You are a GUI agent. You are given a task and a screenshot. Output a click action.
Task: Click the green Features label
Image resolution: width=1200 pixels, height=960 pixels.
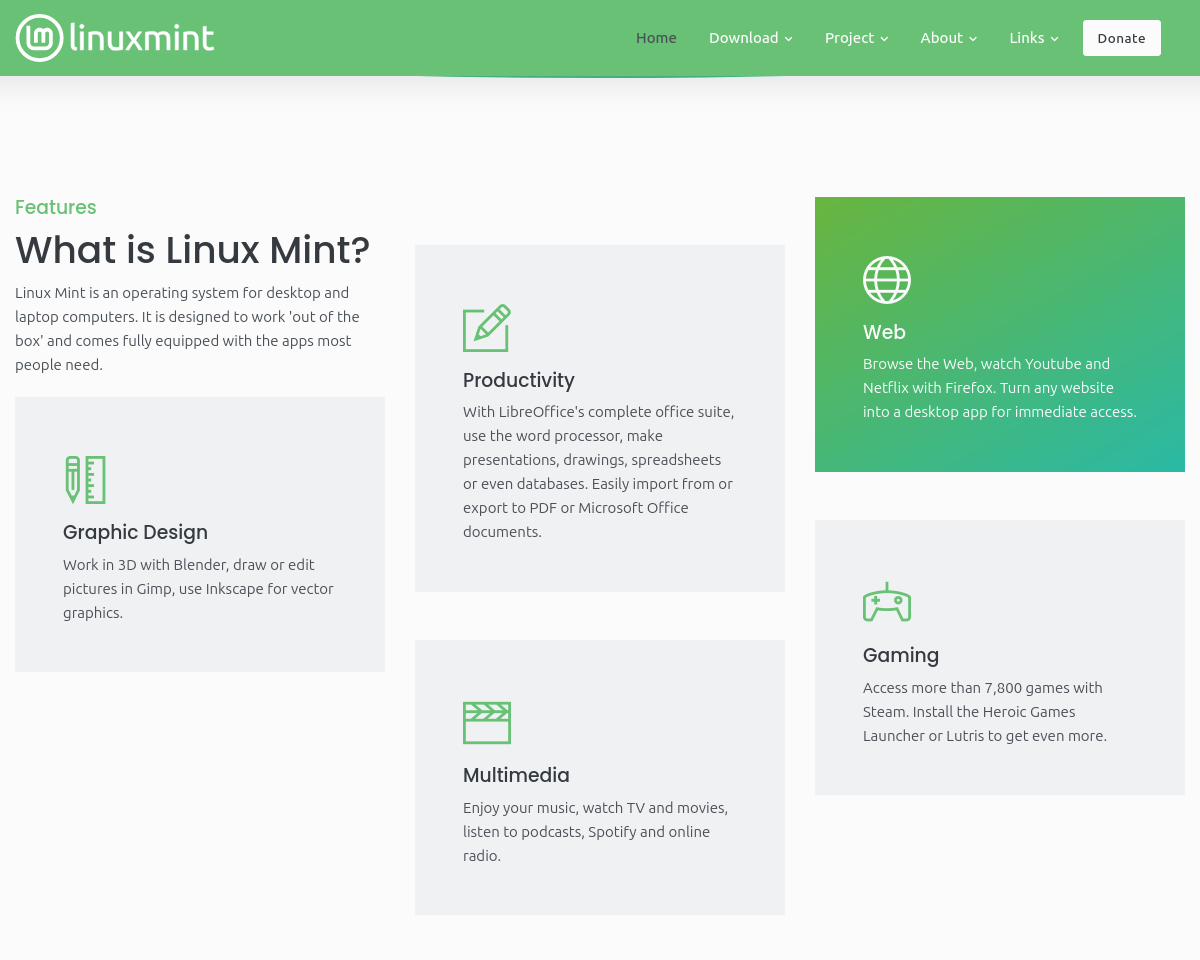tap(56, 207)
